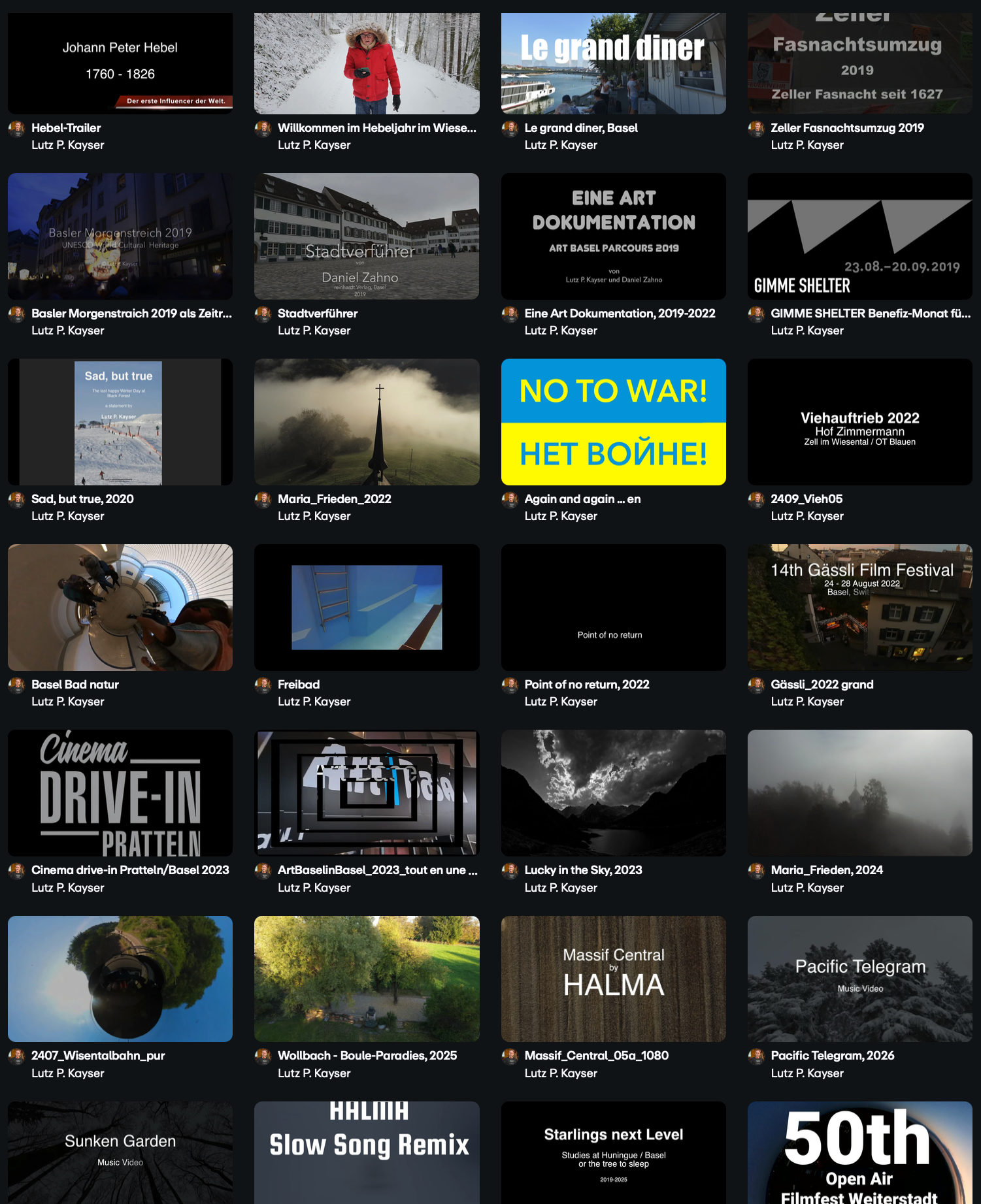Click the avatar beside Basel Bad natur
Image resolution: width=981 pixels, height=1204 pixels.
click(x=16, y=685)
